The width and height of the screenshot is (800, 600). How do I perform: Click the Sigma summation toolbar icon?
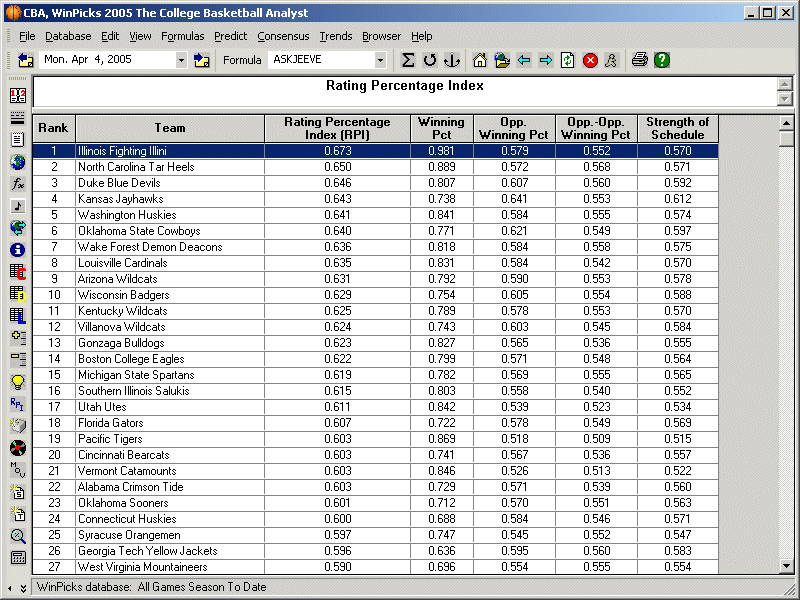407,60
